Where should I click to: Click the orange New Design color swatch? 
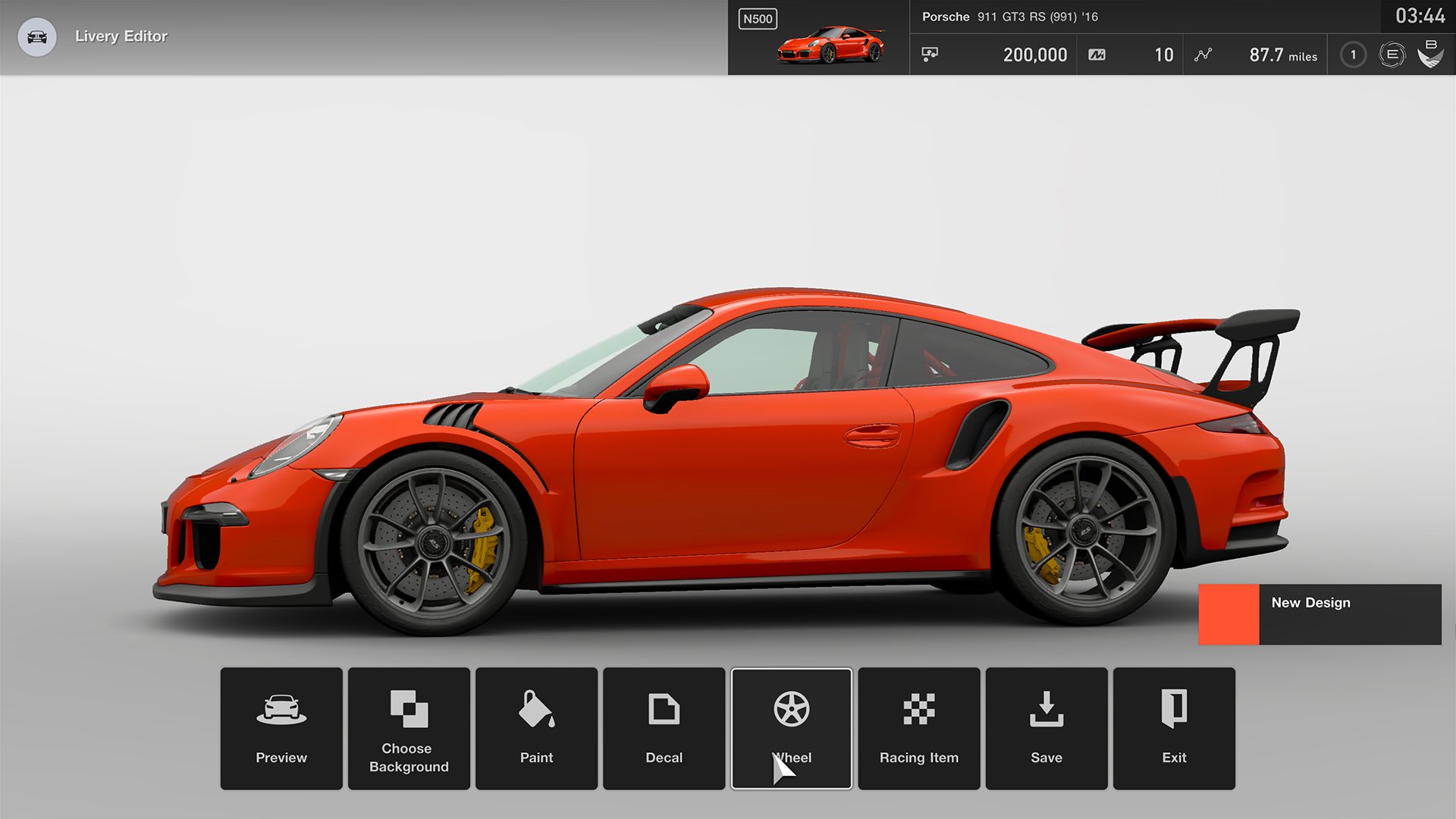(1228, 614)
